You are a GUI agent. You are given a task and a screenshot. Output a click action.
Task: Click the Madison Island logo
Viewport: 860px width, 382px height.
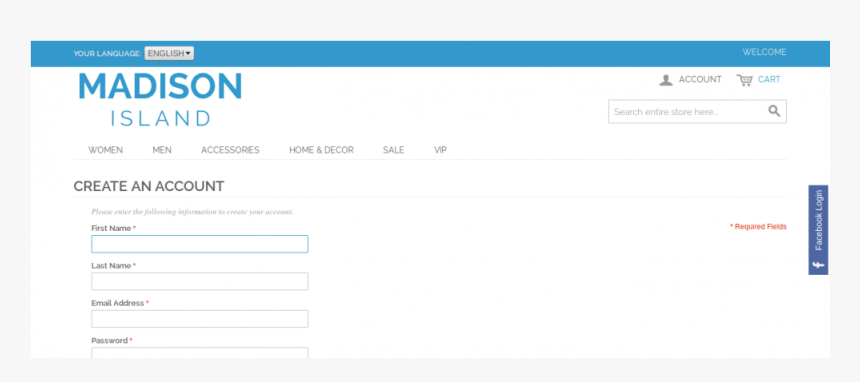pyautogui.click(x=160, y=99)
